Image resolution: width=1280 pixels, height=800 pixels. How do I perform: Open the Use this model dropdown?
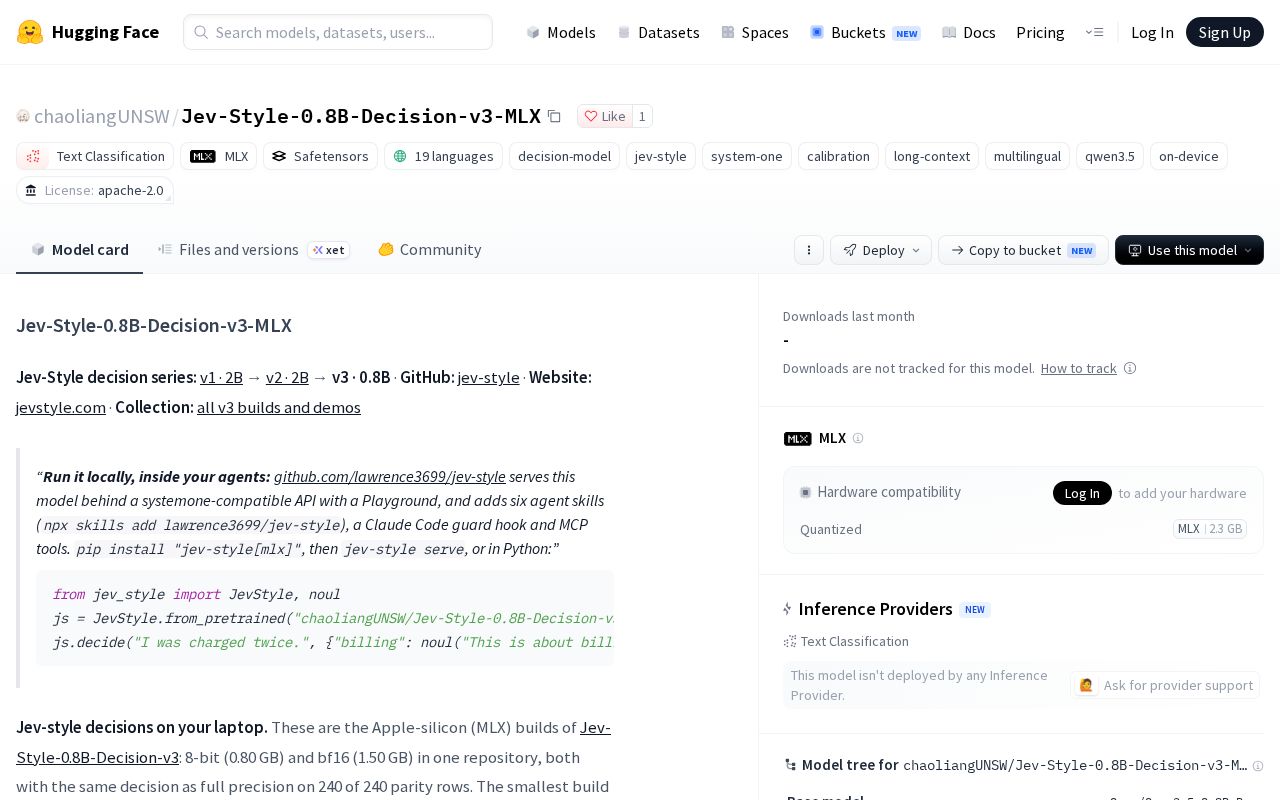tap(1189, 250)
